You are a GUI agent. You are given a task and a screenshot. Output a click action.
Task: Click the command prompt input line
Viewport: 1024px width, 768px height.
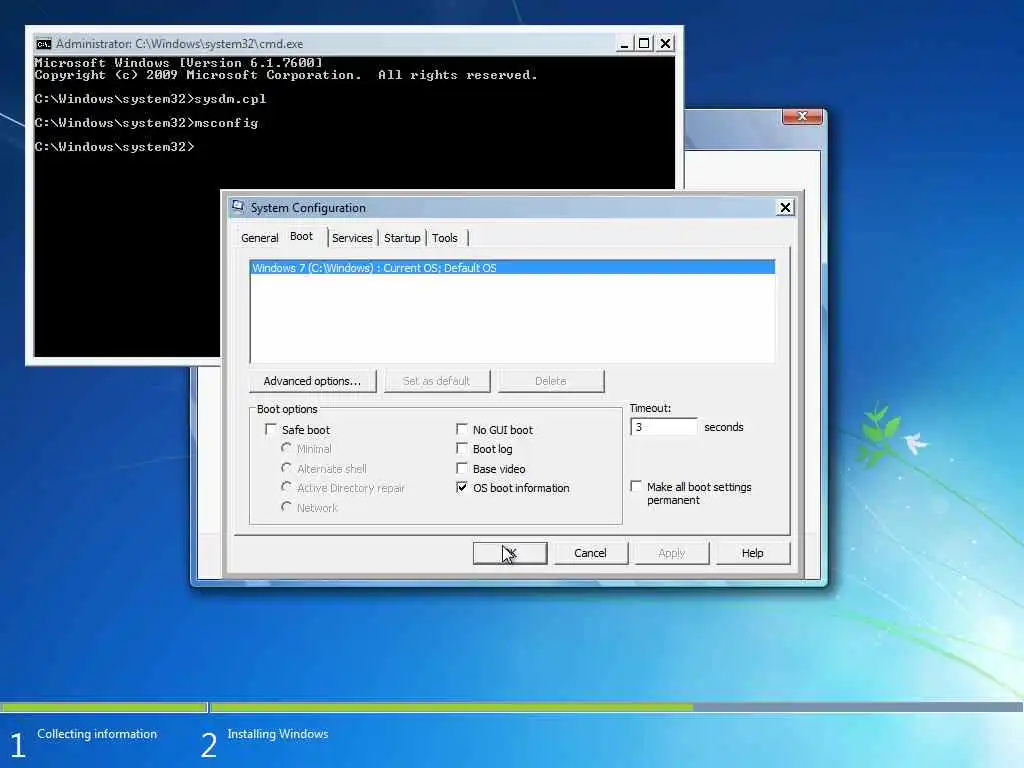point(114,147)
